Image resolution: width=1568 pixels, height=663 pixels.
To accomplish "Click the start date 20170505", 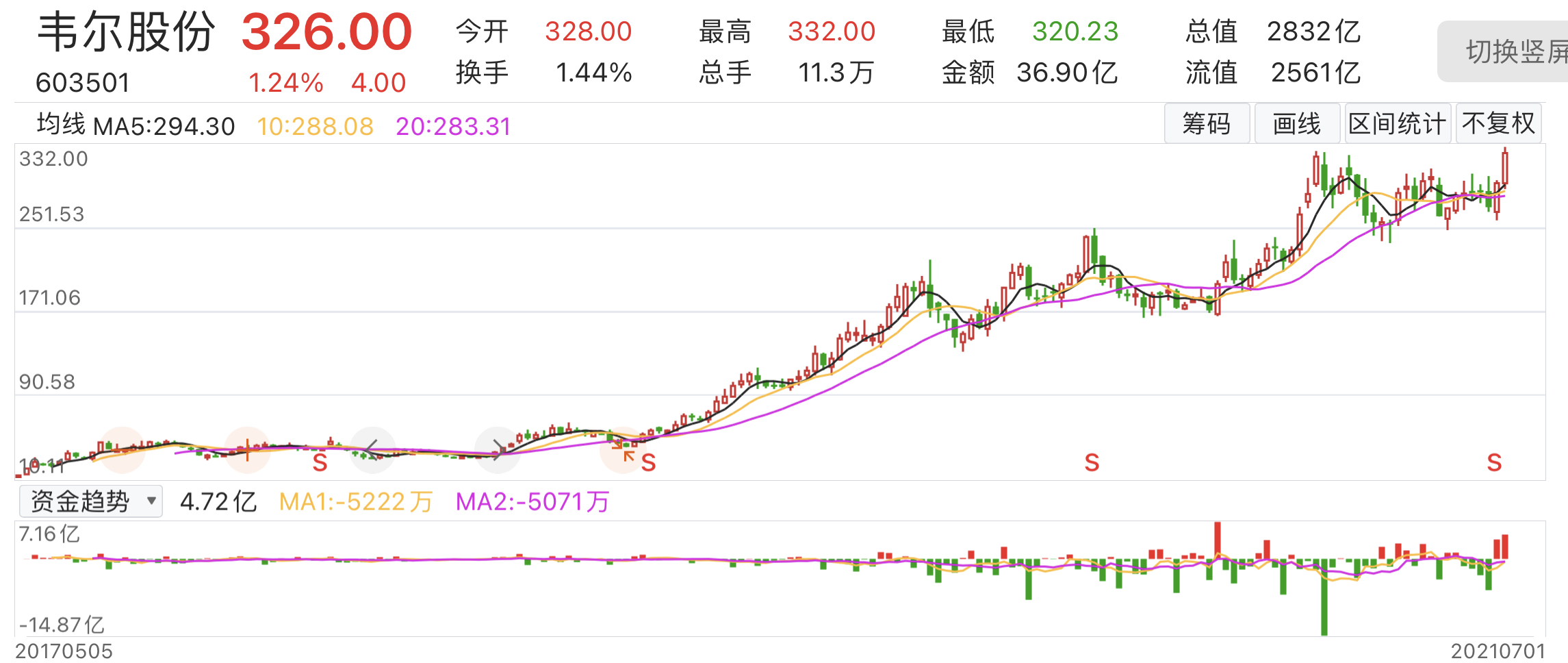I will click(64, 651).
